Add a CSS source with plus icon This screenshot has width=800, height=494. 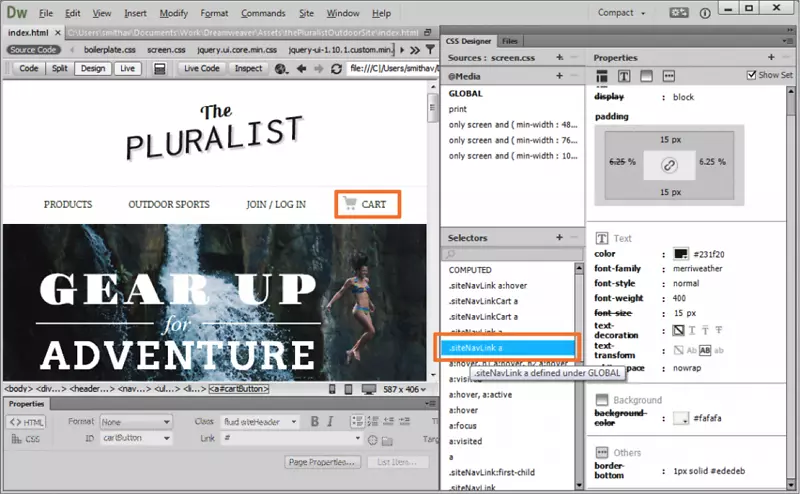coord(560,57)
